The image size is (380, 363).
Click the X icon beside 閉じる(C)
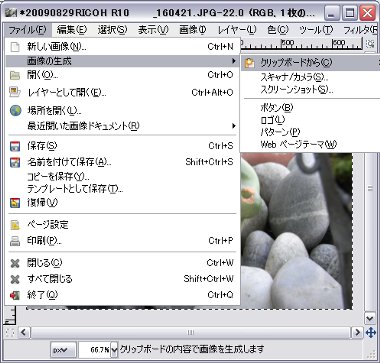[x=15, y=263]
